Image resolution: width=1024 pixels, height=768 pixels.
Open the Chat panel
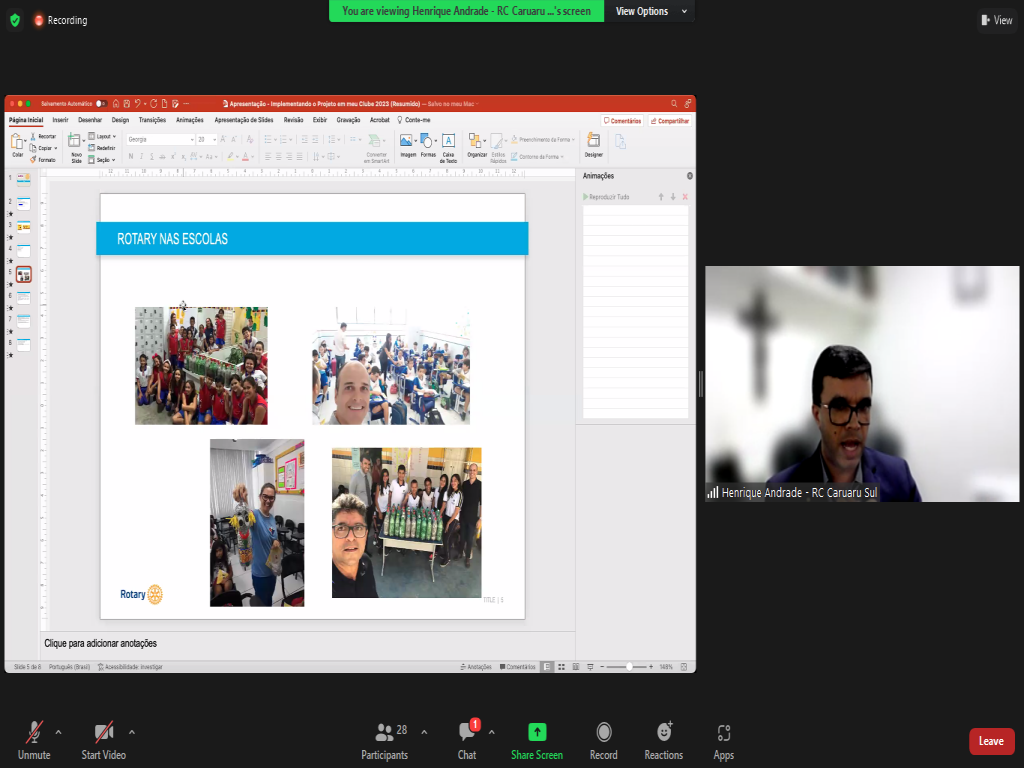coord(467,733)
